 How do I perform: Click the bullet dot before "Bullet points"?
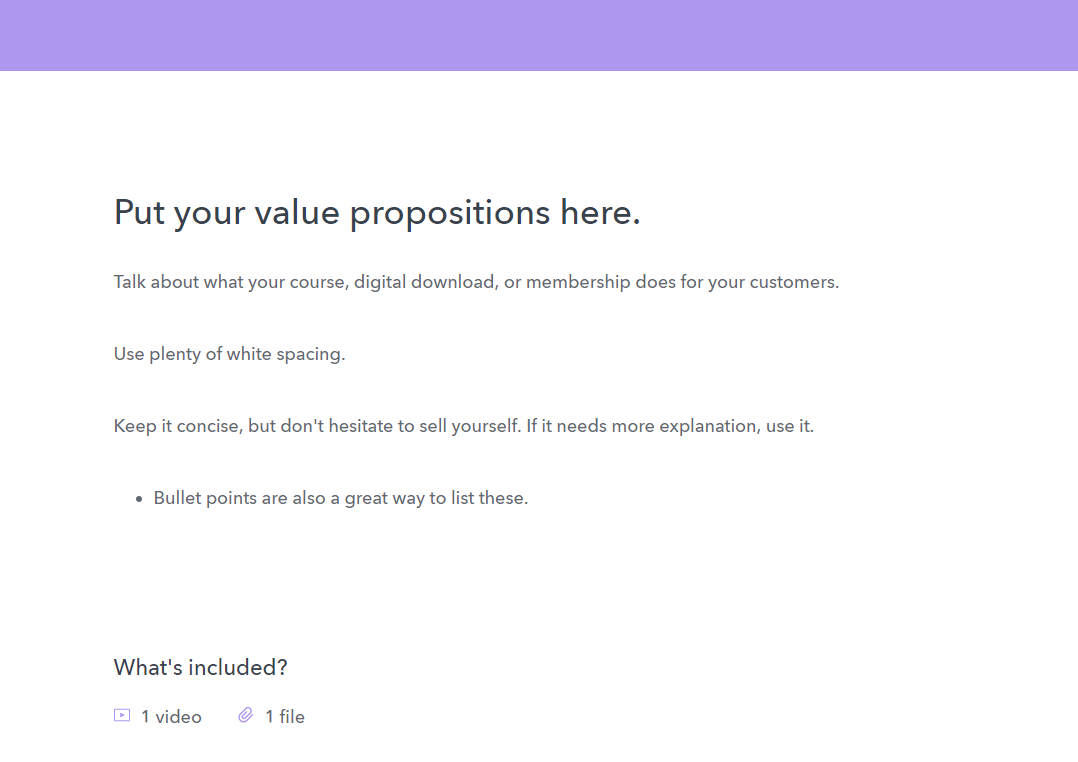pyautogui.click(x=139, y=498)
